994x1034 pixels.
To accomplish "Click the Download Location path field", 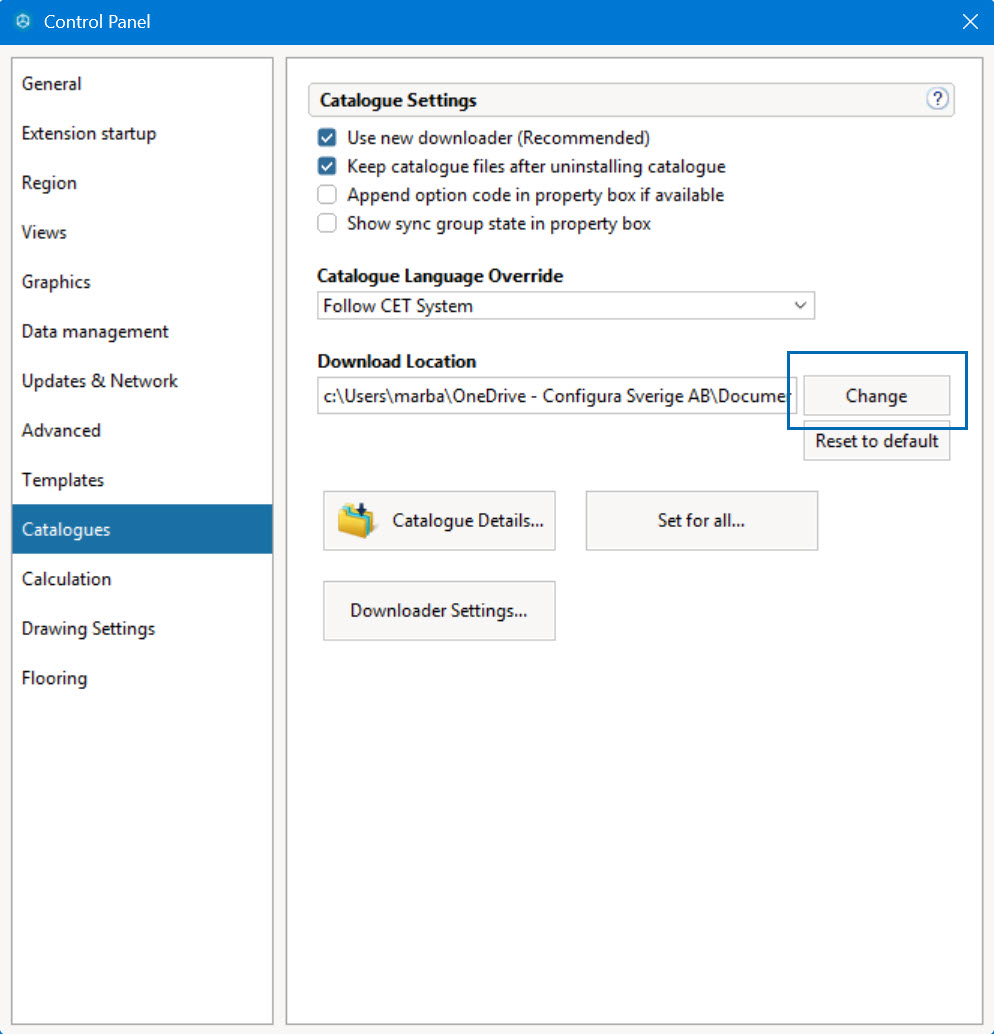I will pos(557,396).
